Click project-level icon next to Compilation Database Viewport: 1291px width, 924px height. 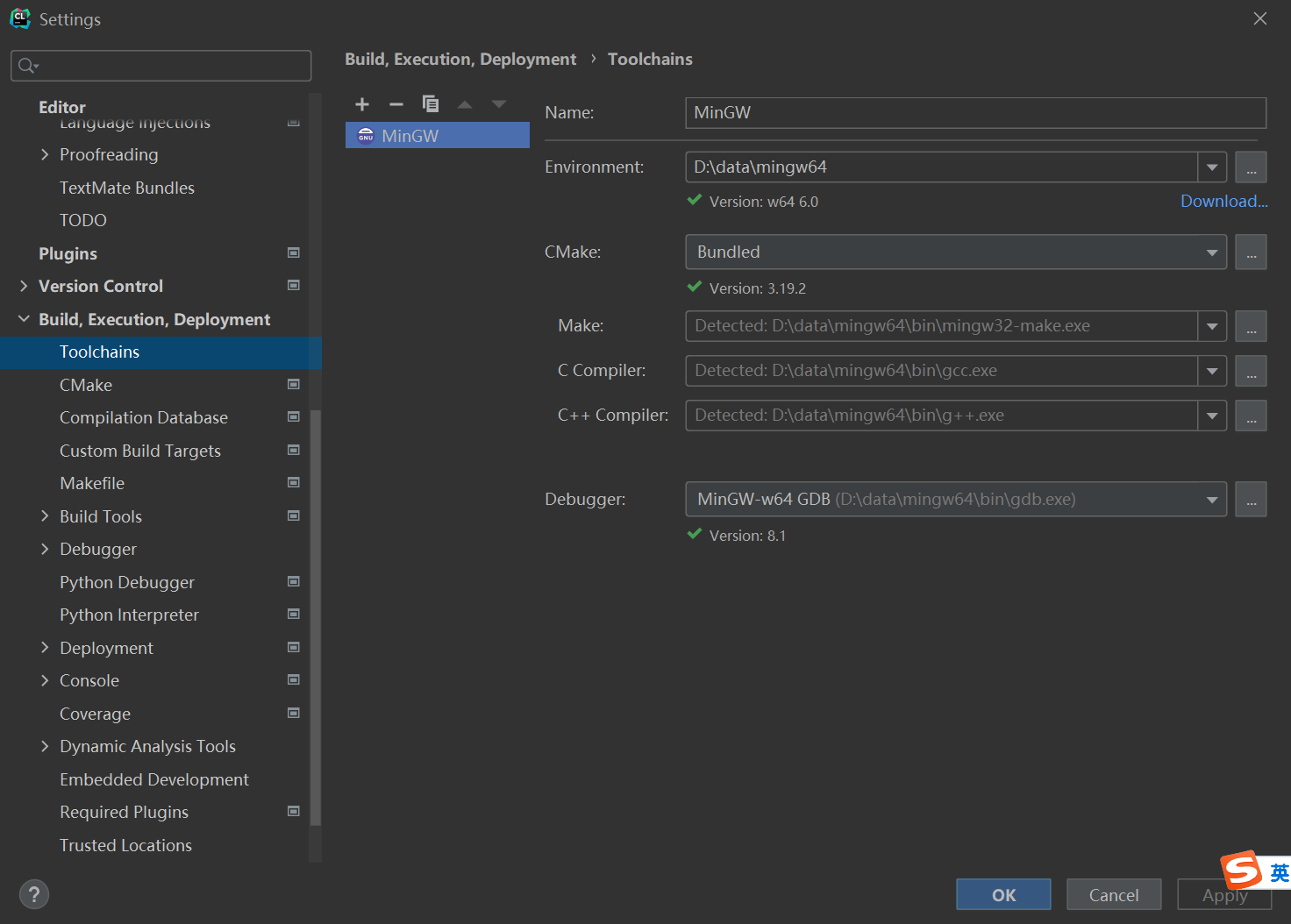[294, 416]
